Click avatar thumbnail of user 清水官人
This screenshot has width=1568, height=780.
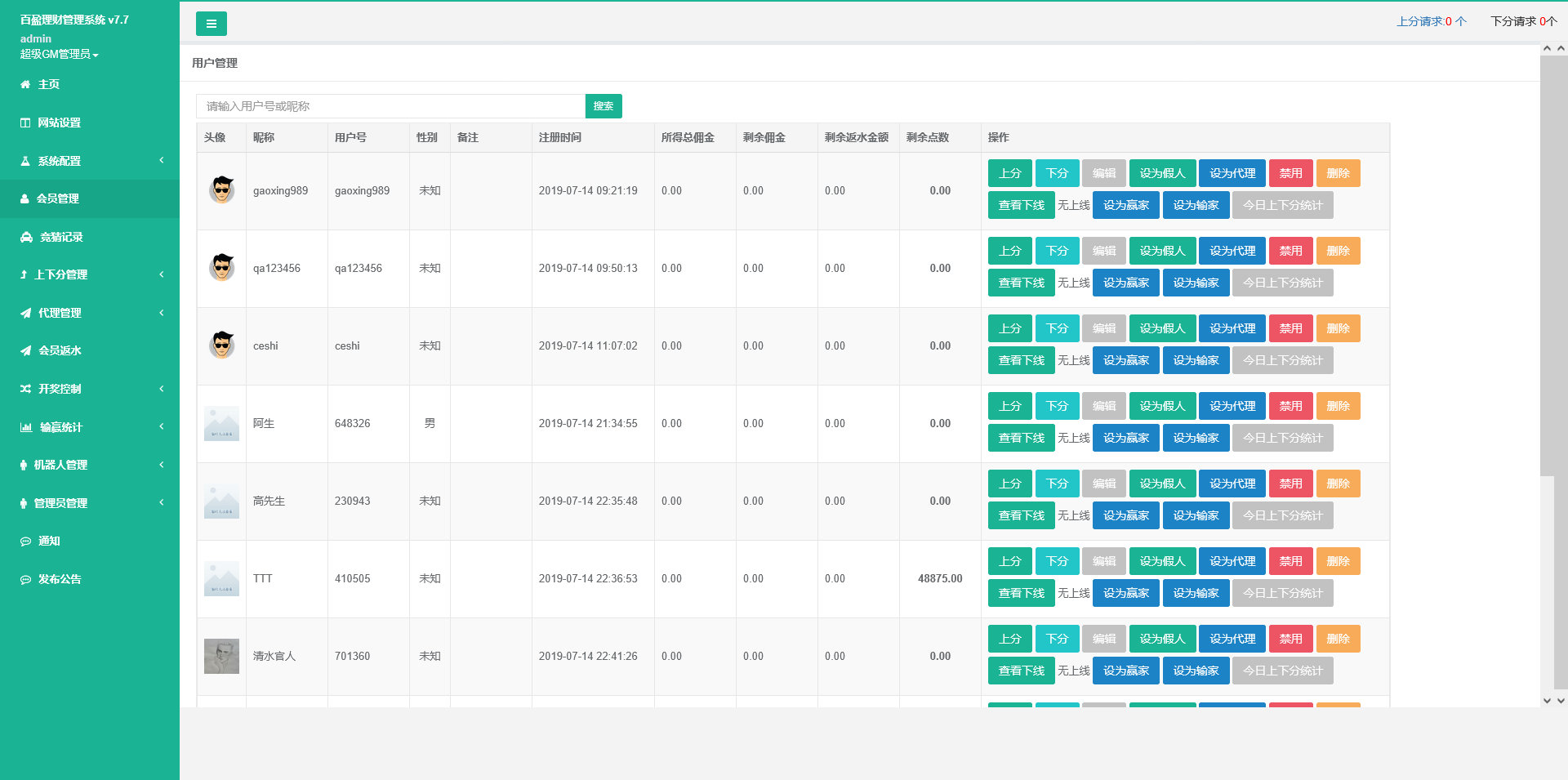tap(221, 656)
